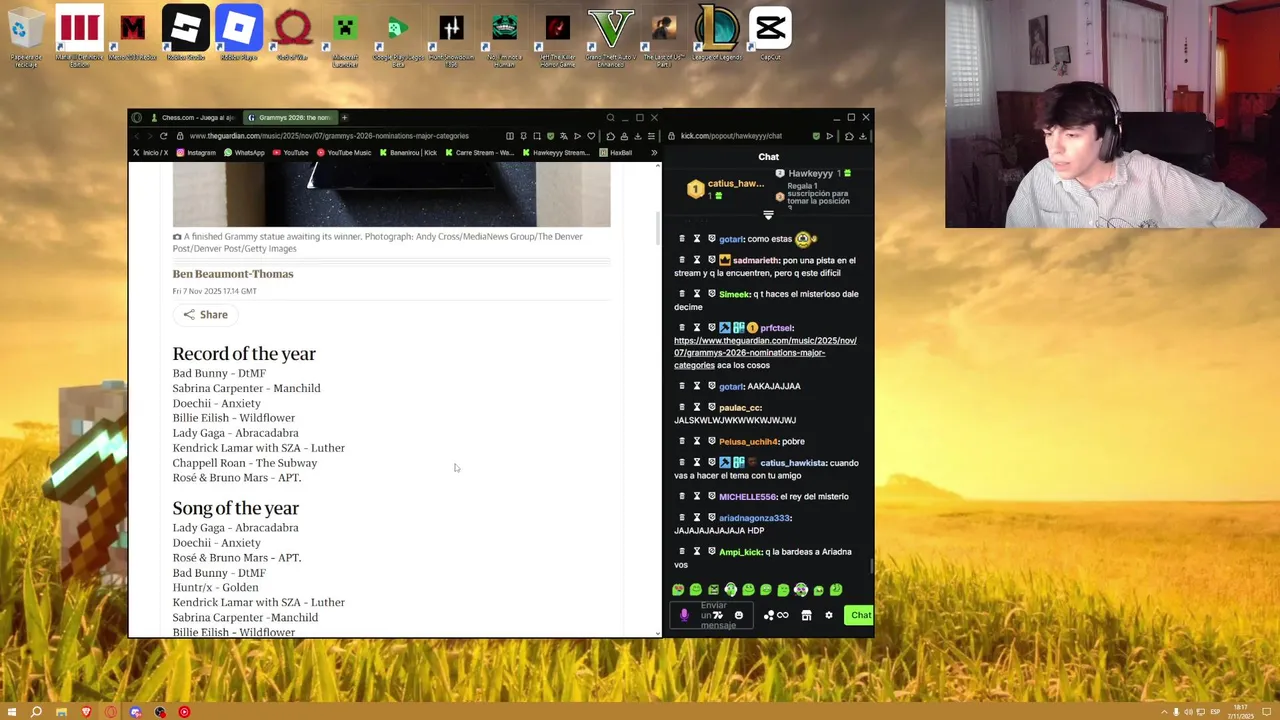This screenshot has width=1280, height=720.
Task: Click the Share button
Action: tap(205, 315)
